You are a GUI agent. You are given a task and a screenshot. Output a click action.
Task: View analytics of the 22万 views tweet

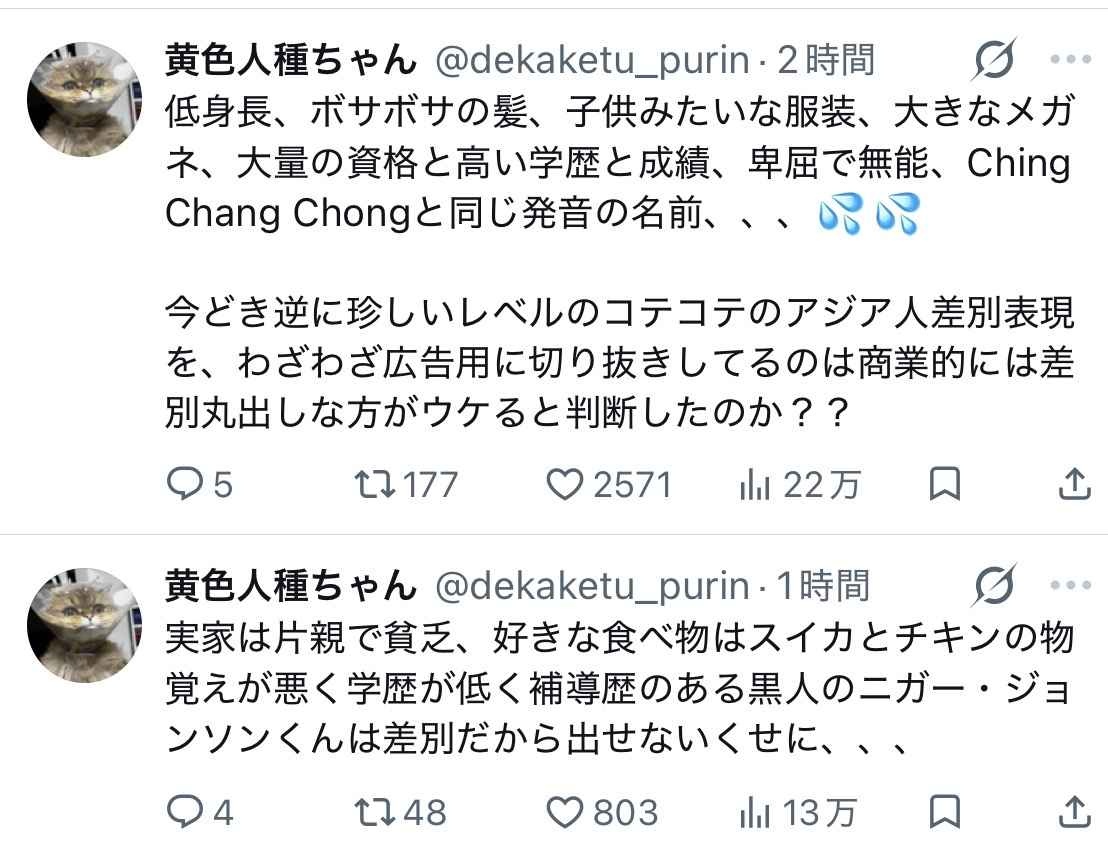click(x=754, y=485)
